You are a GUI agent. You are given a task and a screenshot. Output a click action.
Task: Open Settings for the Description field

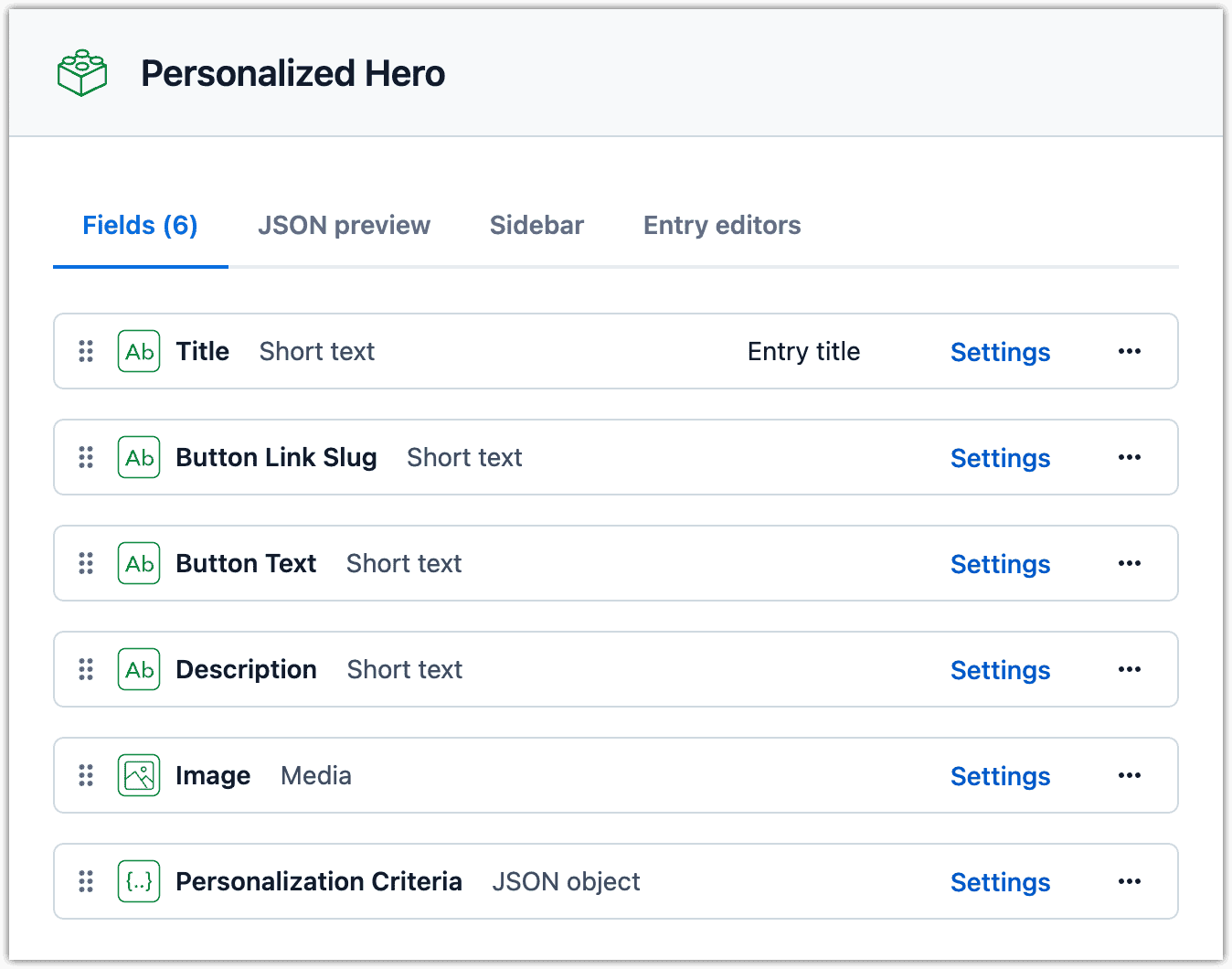pyautogui.click(x=1000, y=669)
